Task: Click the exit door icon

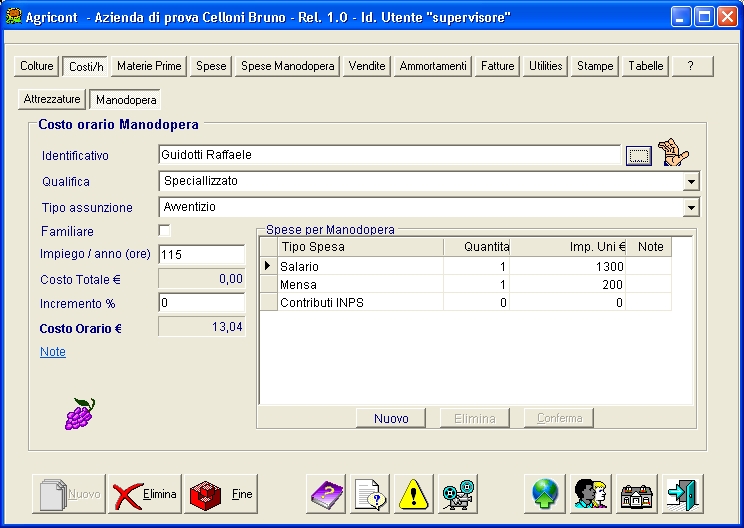Action: point(683,494)
